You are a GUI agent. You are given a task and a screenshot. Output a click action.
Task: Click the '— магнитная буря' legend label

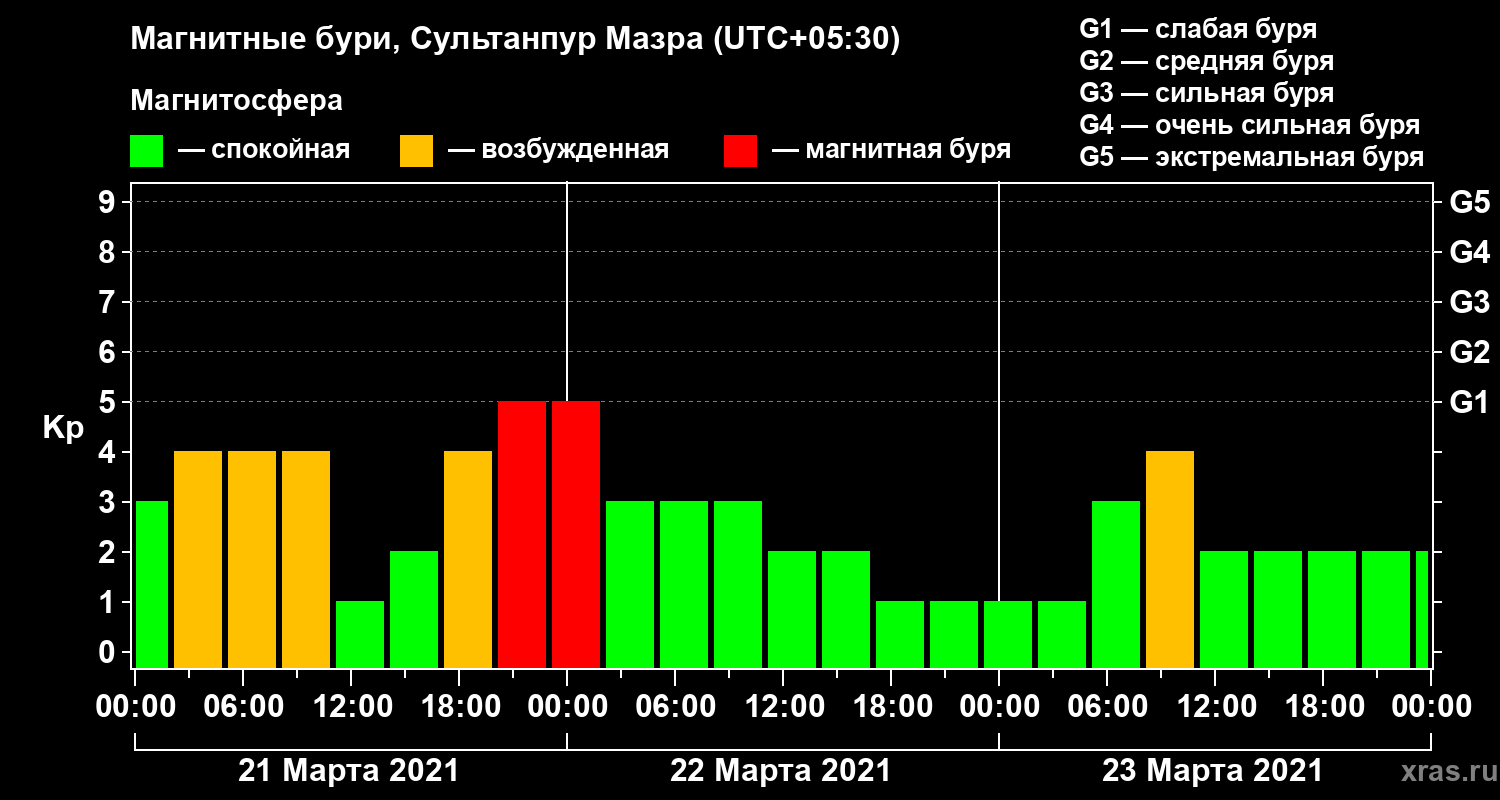(891, 151)
